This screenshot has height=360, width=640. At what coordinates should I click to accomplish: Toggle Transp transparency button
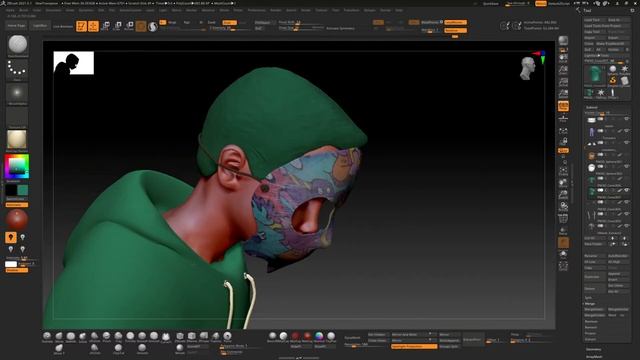click(563, 231)
